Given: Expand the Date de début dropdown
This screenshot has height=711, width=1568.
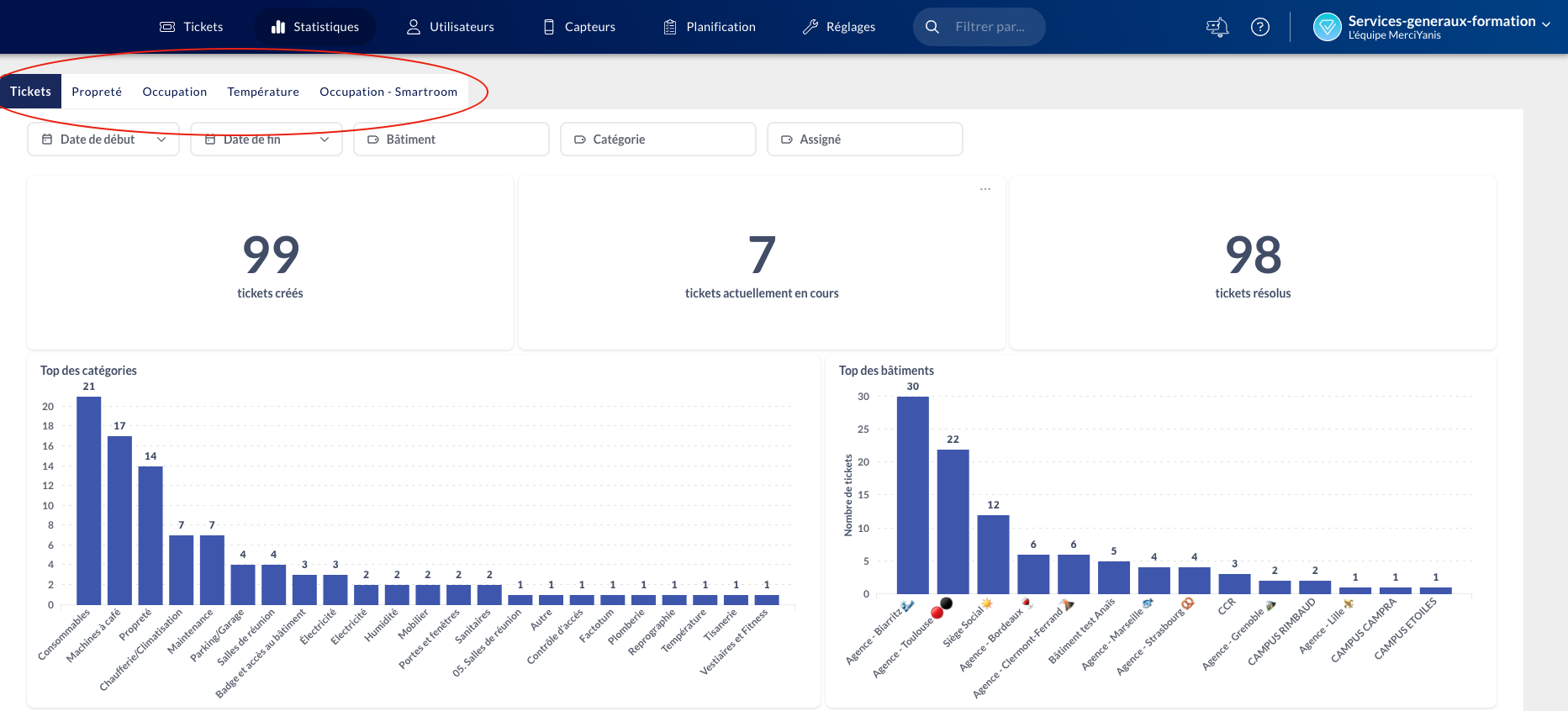Looking at the screenshot, I should tap(103, 140).
